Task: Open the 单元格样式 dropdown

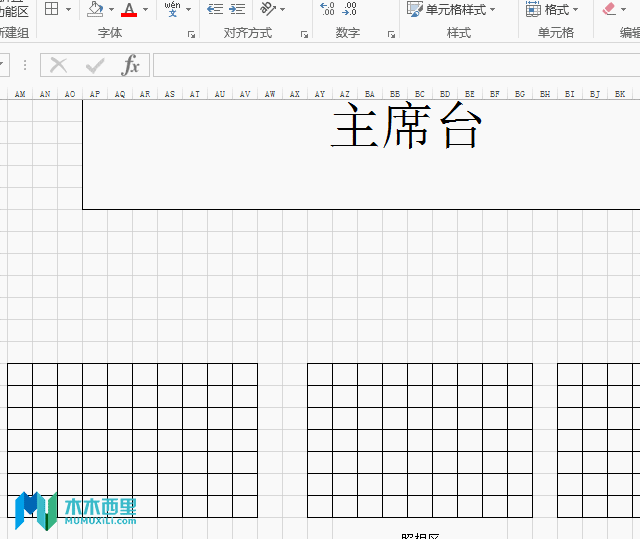Action: (451, 9)
